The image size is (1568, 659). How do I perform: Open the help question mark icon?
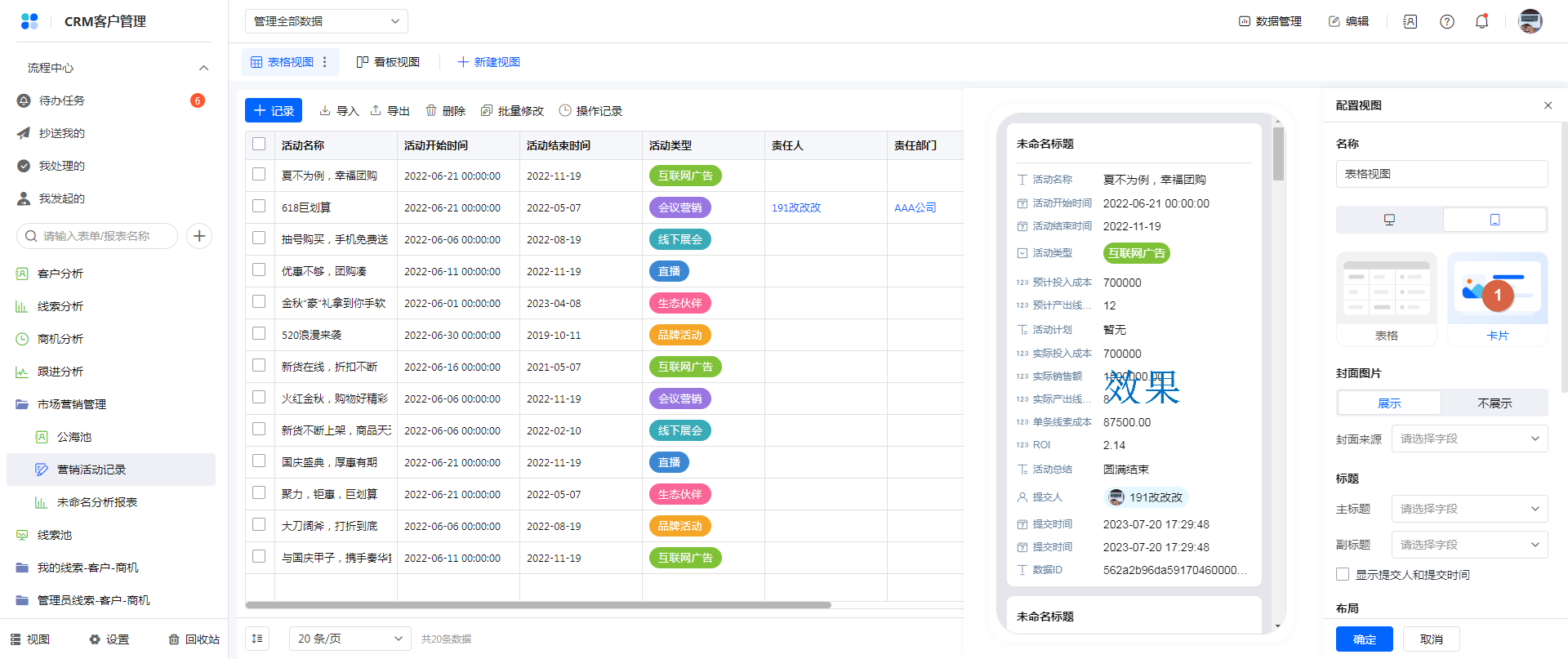[x=1447, y=22]
